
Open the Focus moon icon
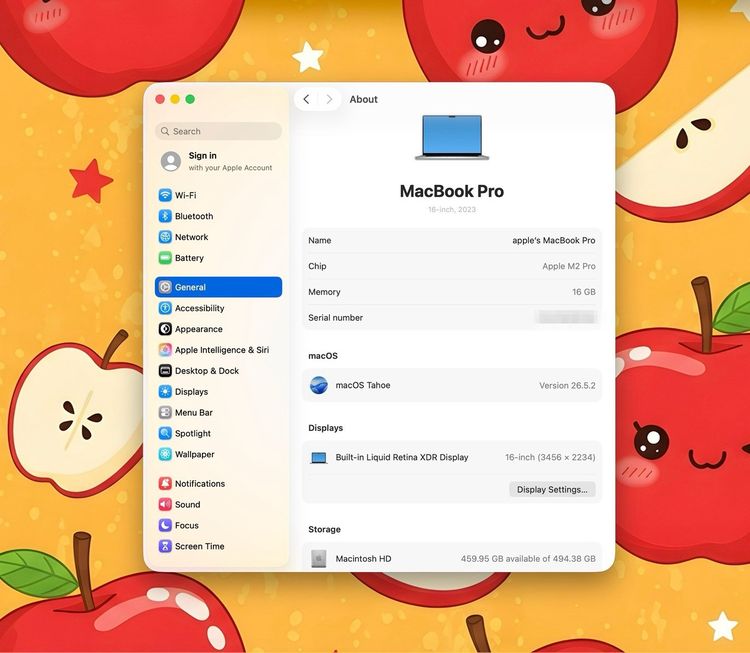[165, 525]
